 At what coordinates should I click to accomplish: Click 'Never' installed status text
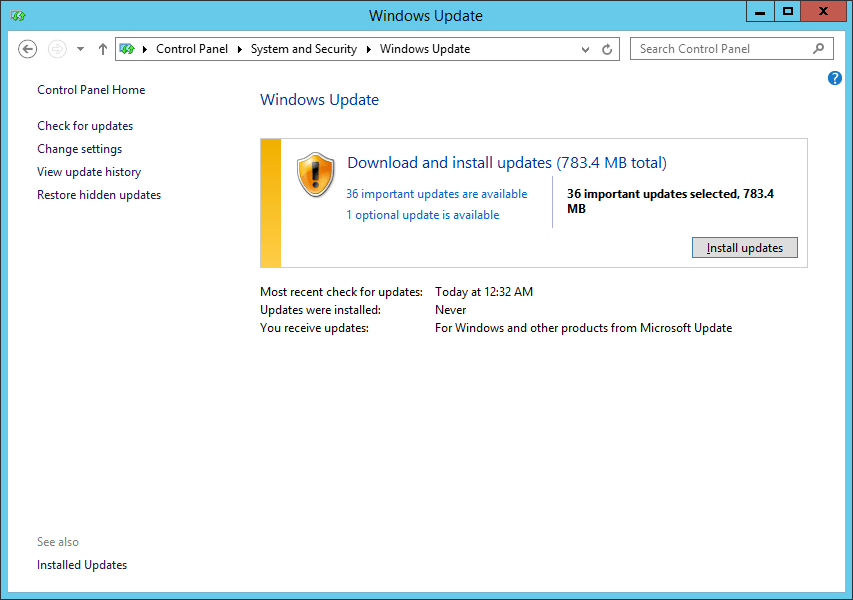coord(450,310)
